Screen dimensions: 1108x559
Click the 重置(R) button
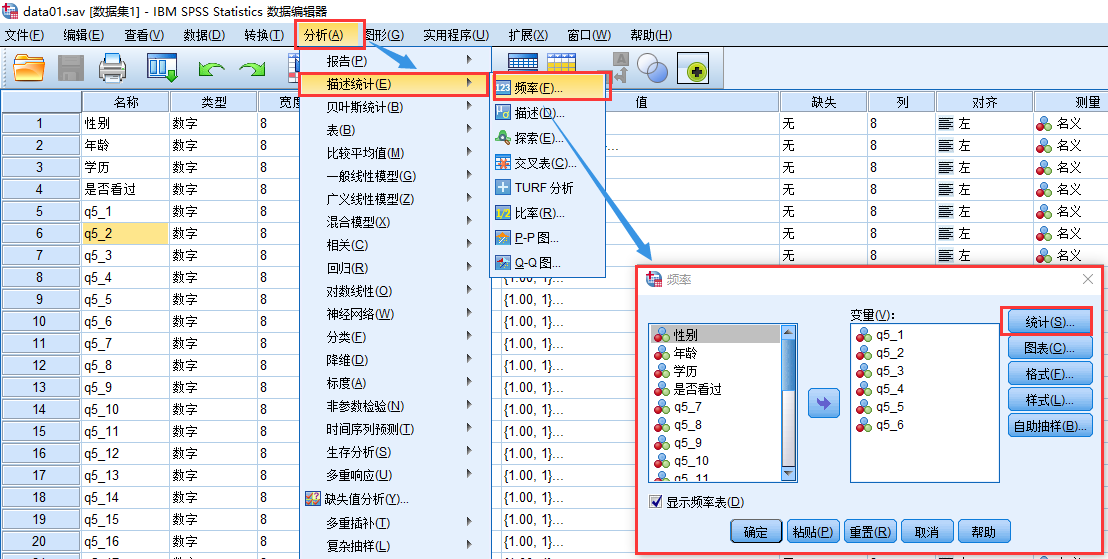(x=870, y=531)
